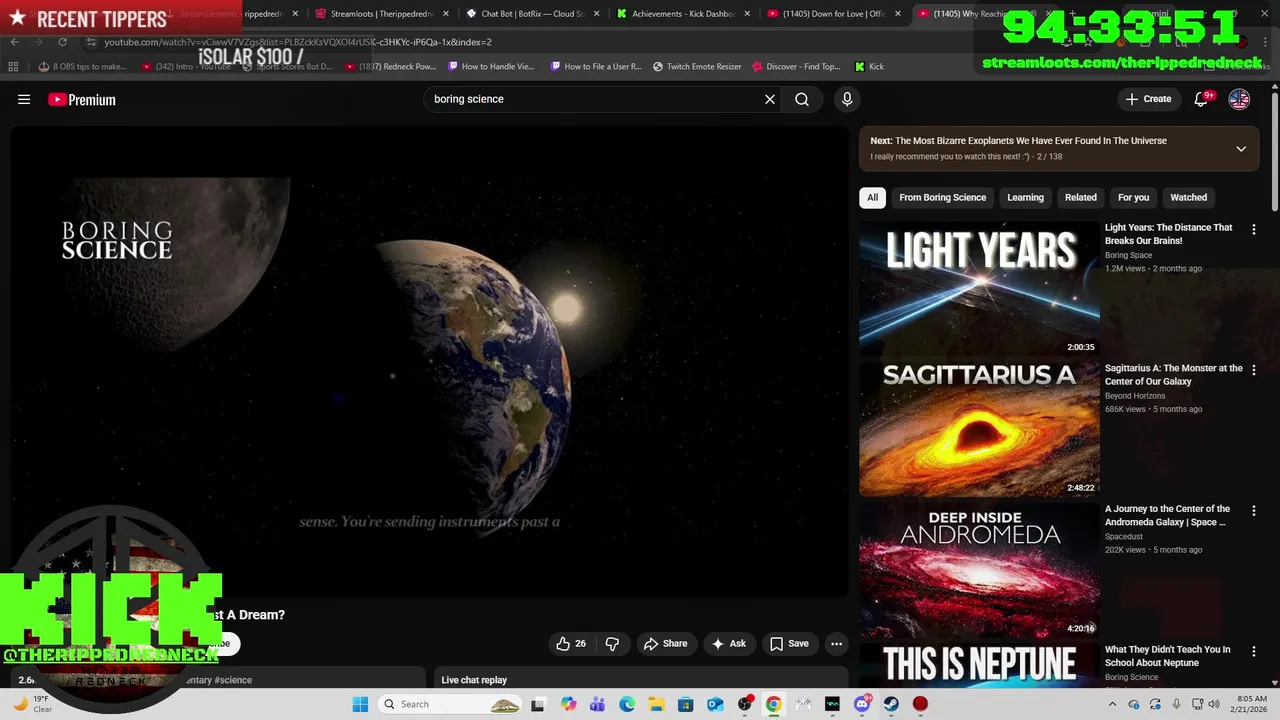
Task: Select the From Boring Science chip
Action: point(942,197)
